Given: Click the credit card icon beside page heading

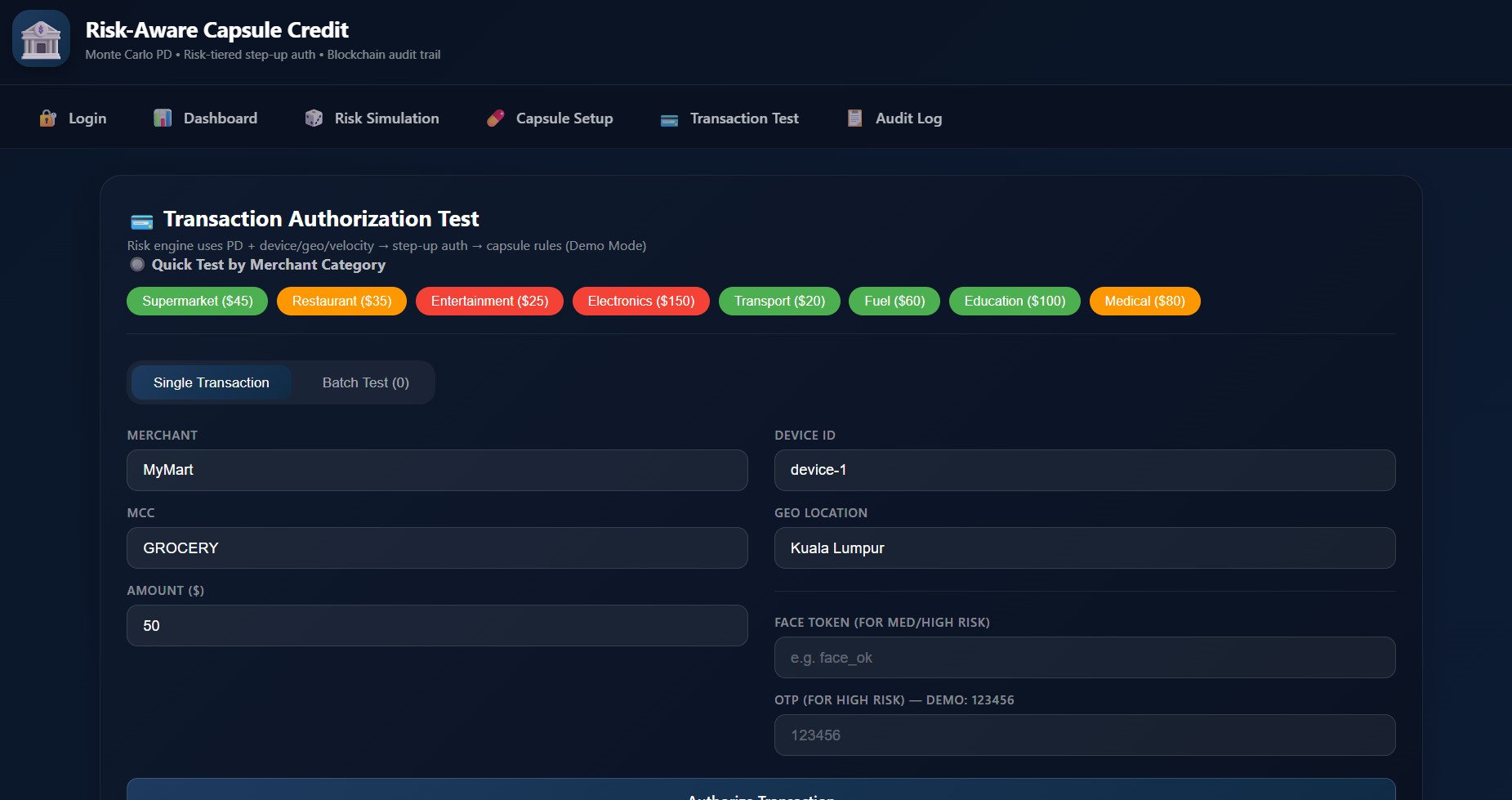Looking at the screenshot, I should [x=141, y=221].
